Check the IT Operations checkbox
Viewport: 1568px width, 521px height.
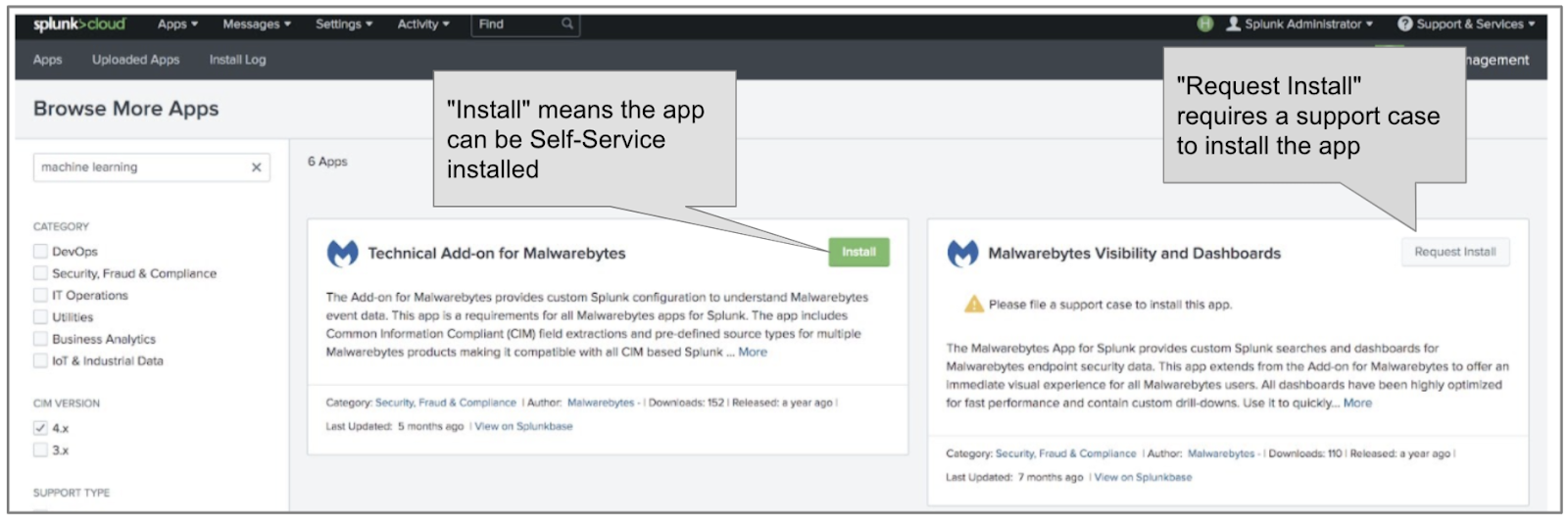(40, 295)
